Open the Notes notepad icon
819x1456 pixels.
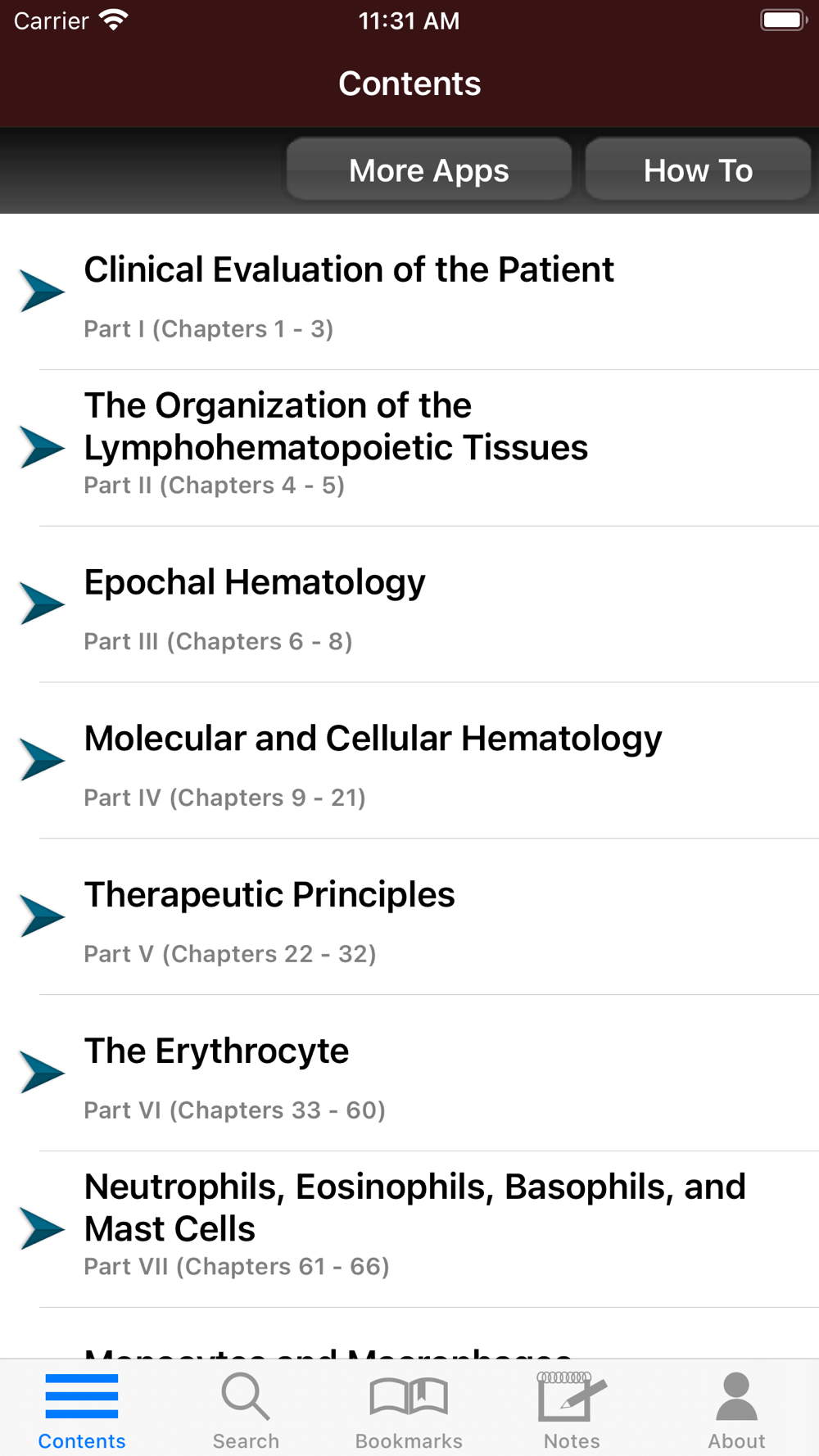572,1396
